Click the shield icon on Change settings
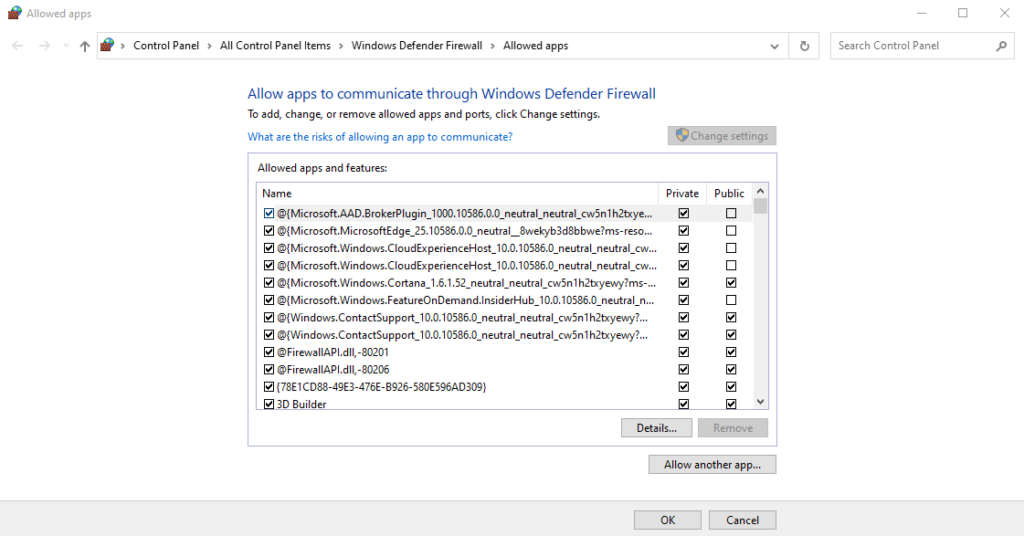 [x=682, y=135]
